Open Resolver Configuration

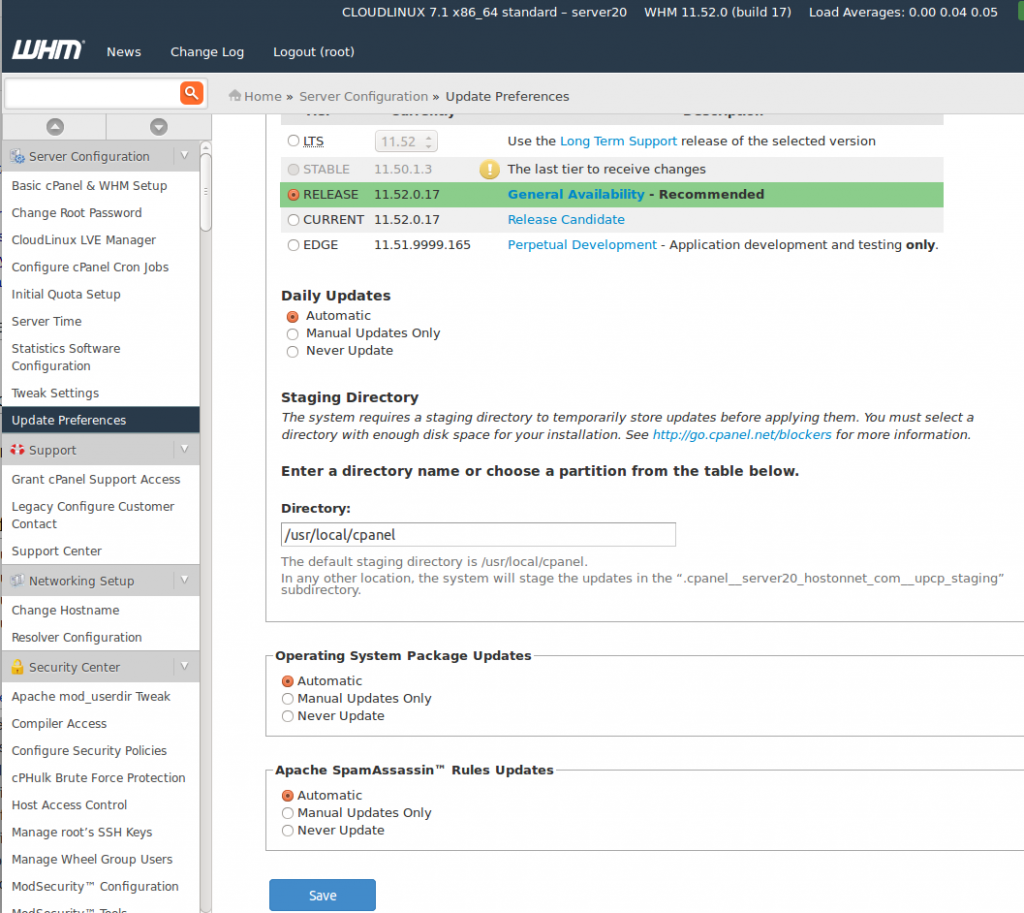coord(76,637)
